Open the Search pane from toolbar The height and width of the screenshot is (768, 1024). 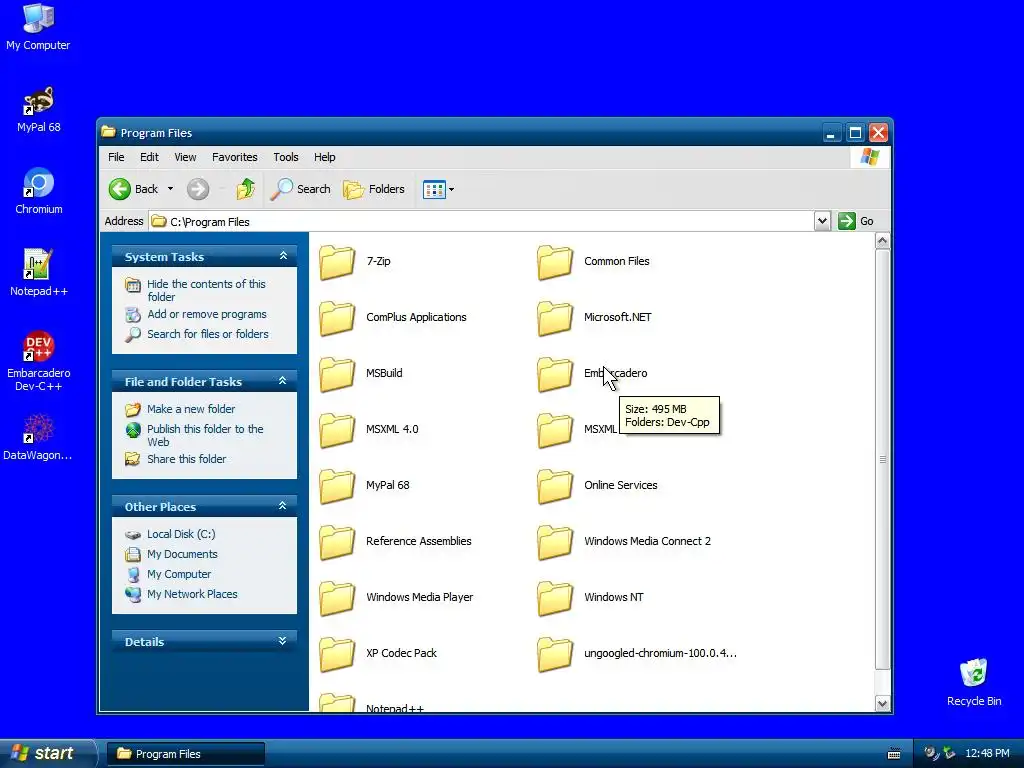coord(300,189)
